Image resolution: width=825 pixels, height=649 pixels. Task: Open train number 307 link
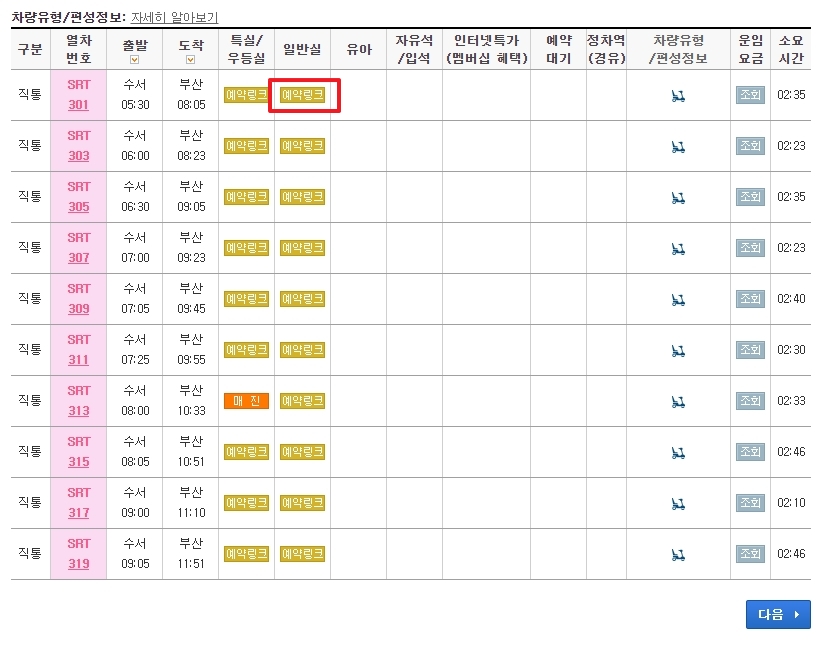78,258
